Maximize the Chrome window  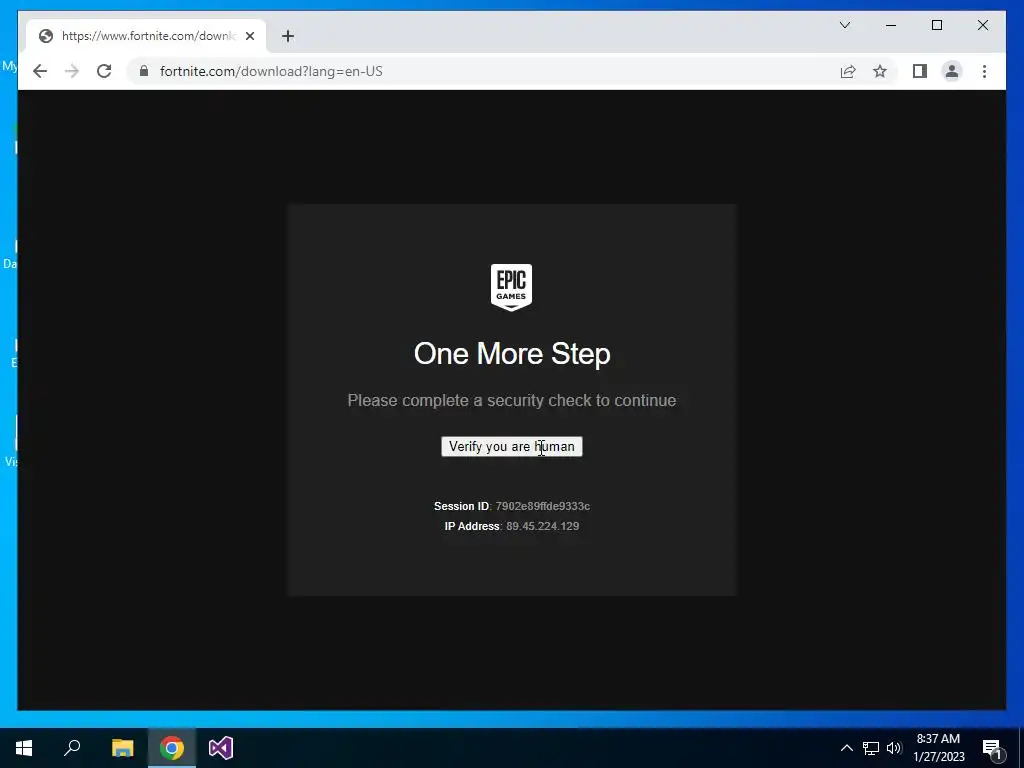pyautogui.click(x=936, y=25)
